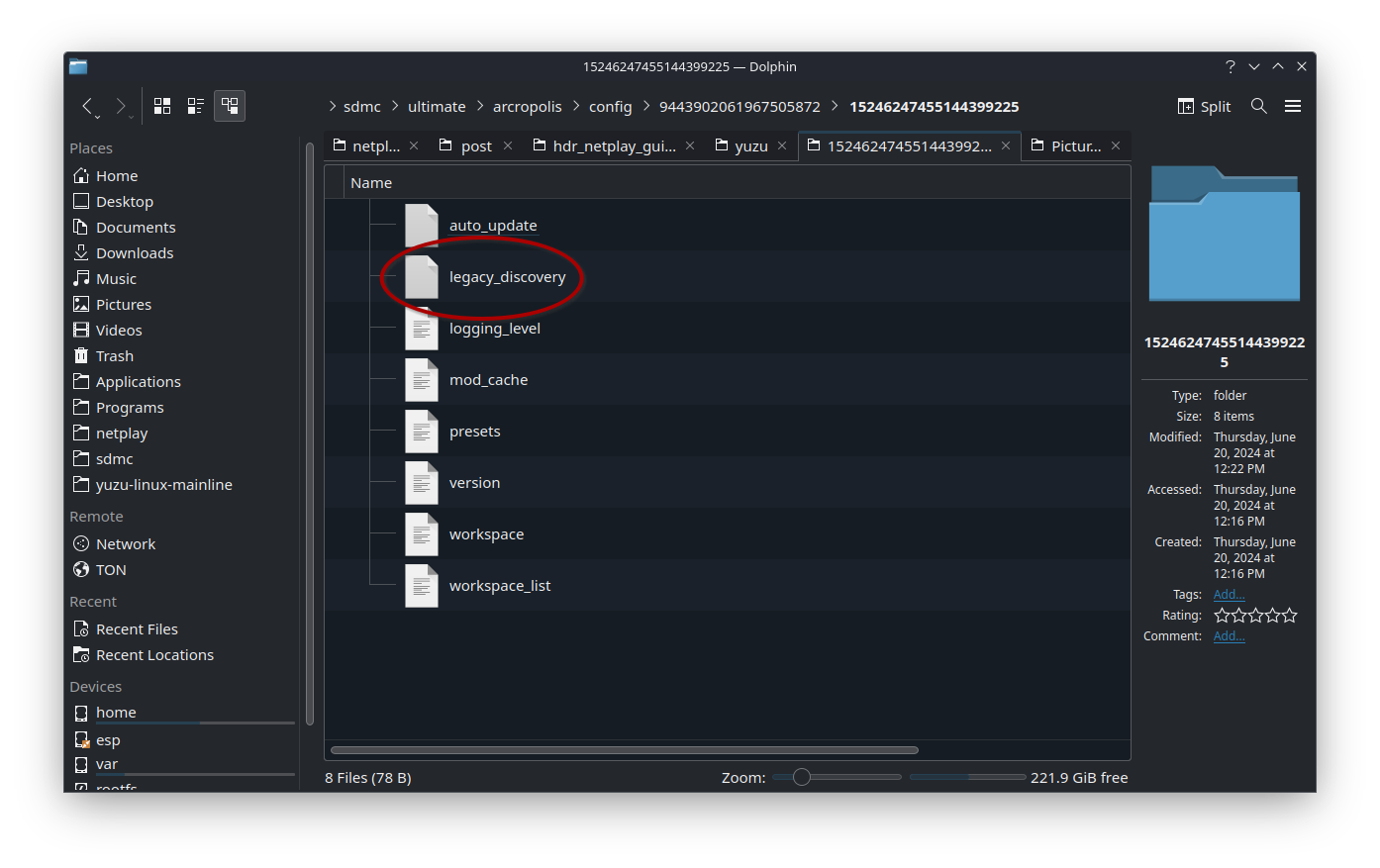Open Documents in Places panel
The image size is (1380, 868).
coord(183,227)
